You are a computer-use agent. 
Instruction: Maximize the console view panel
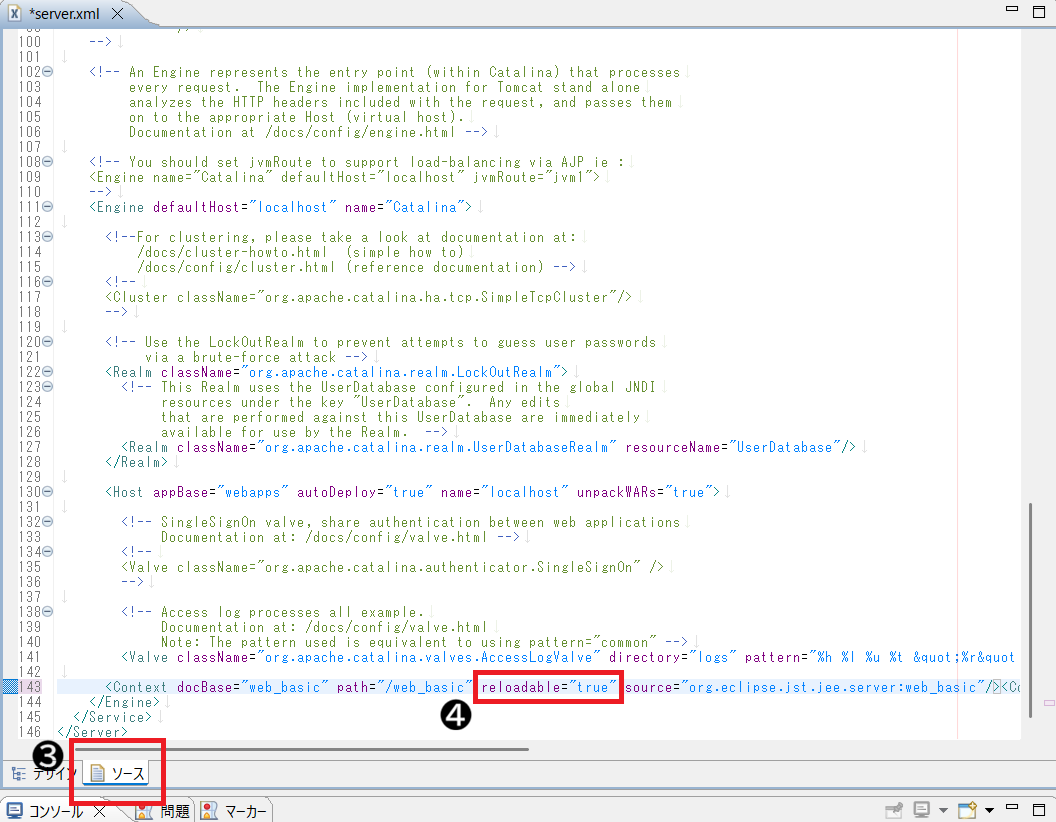click(x=1037, y=809)
